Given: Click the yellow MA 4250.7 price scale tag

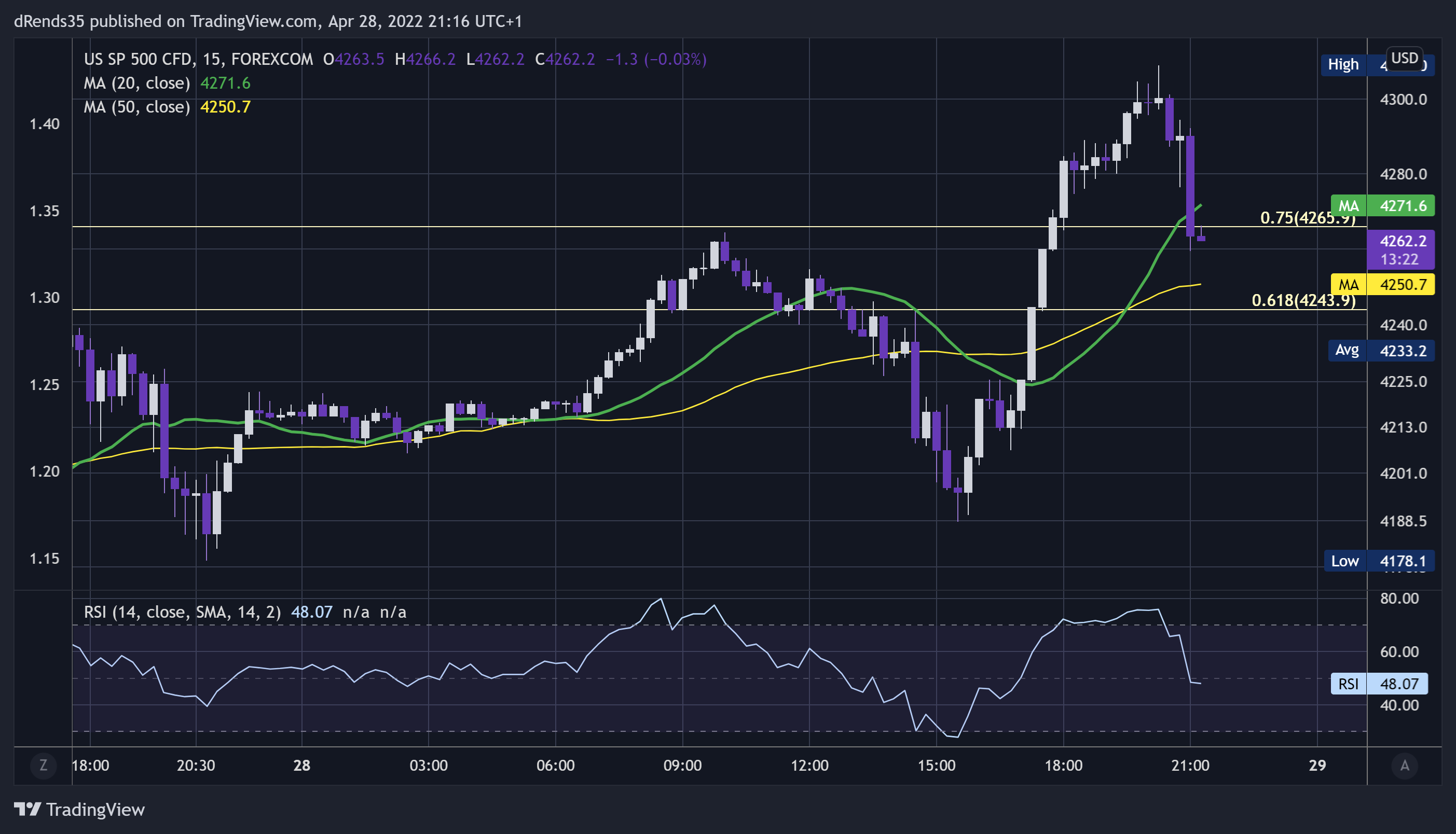Looking at the screenshot, I should click(x=1383, y=285).
